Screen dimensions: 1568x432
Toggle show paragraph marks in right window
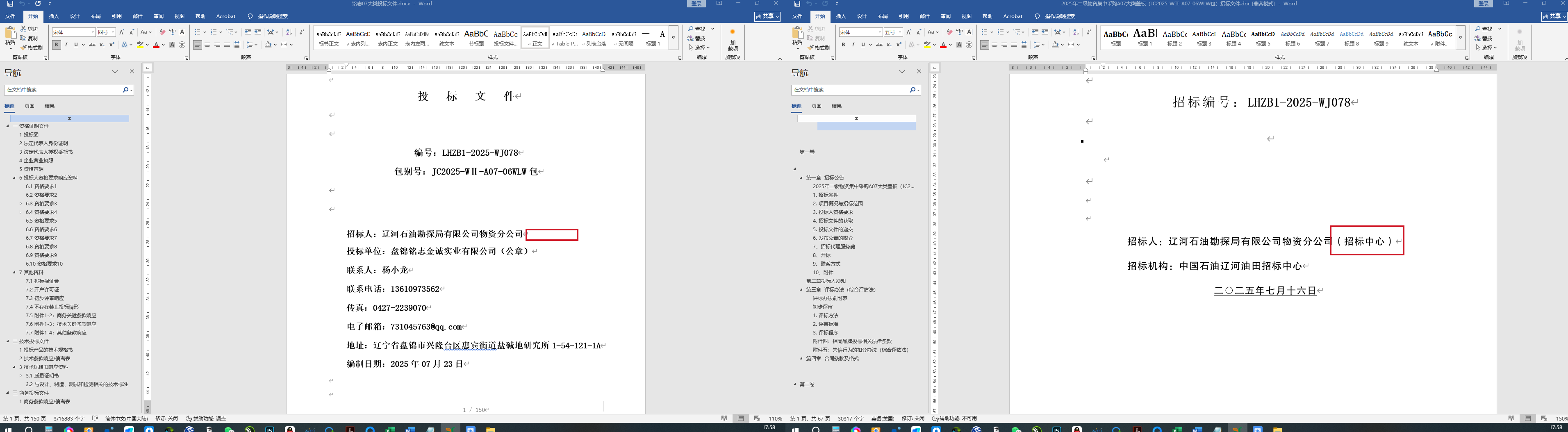point(1088,32)
